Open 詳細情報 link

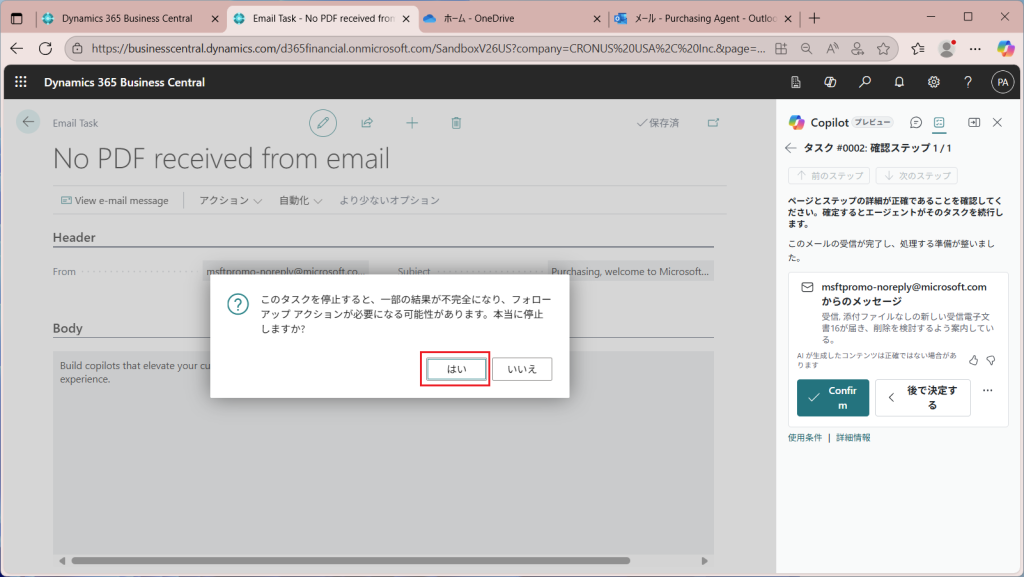[853, 437]
